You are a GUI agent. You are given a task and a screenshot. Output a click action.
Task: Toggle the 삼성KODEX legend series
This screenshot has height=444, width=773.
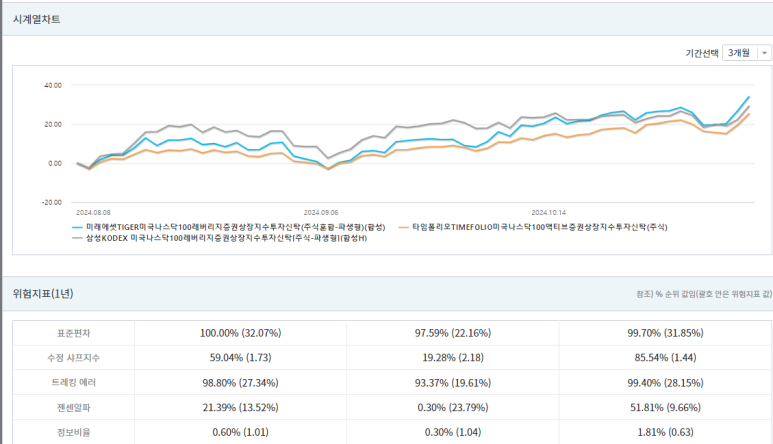[x=219, y=238]
